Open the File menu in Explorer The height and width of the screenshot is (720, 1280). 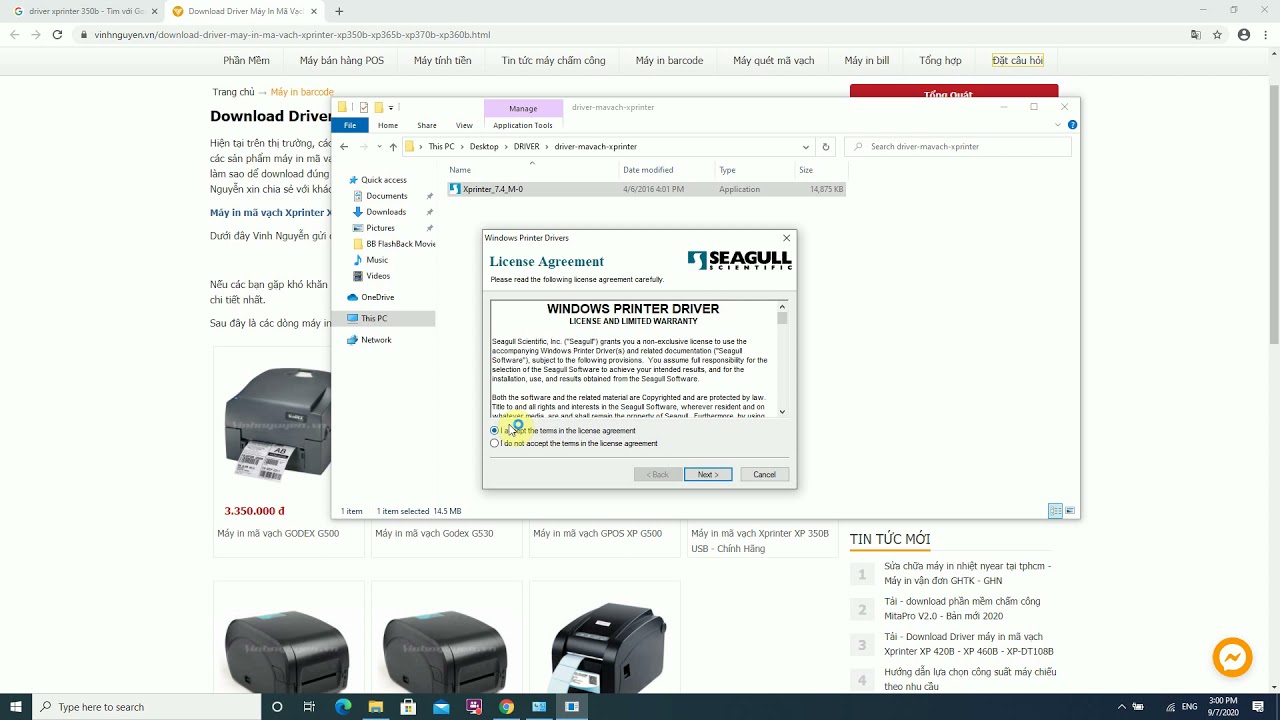[350, 125]
